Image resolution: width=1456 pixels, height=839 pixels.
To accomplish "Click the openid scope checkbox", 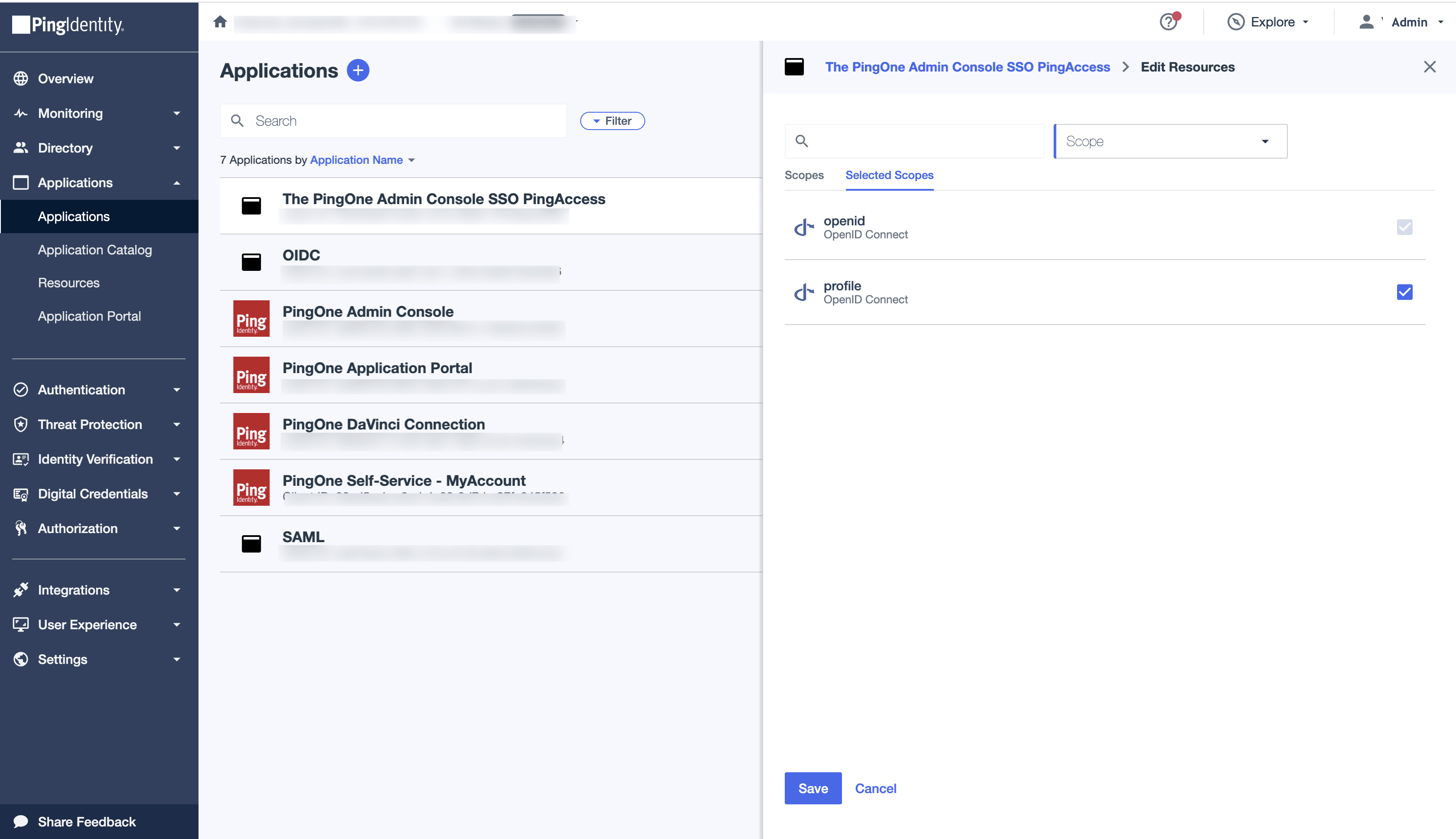I will 1404,227.
